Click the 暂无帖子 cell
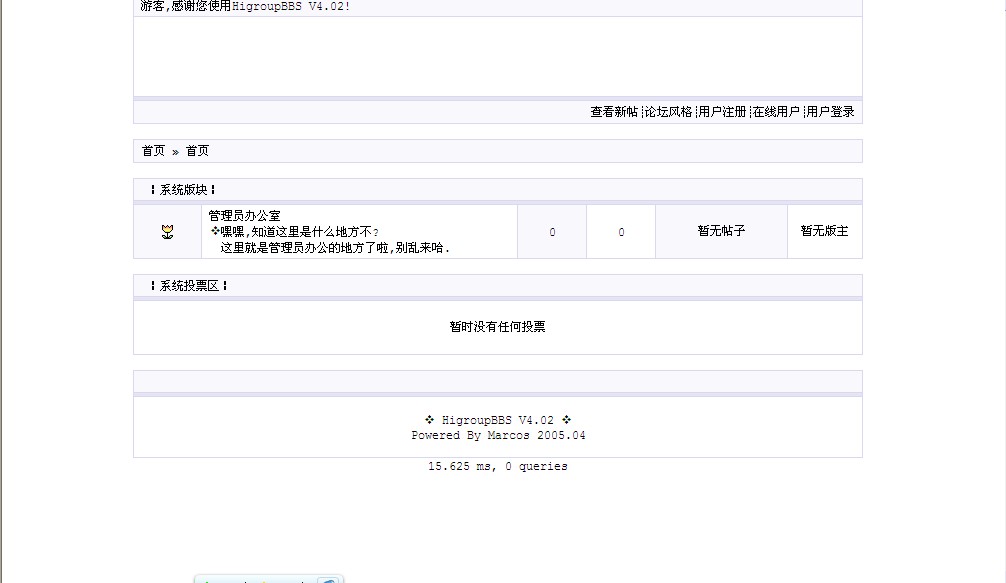1006x583 pixels. click(x=721, y=231)
